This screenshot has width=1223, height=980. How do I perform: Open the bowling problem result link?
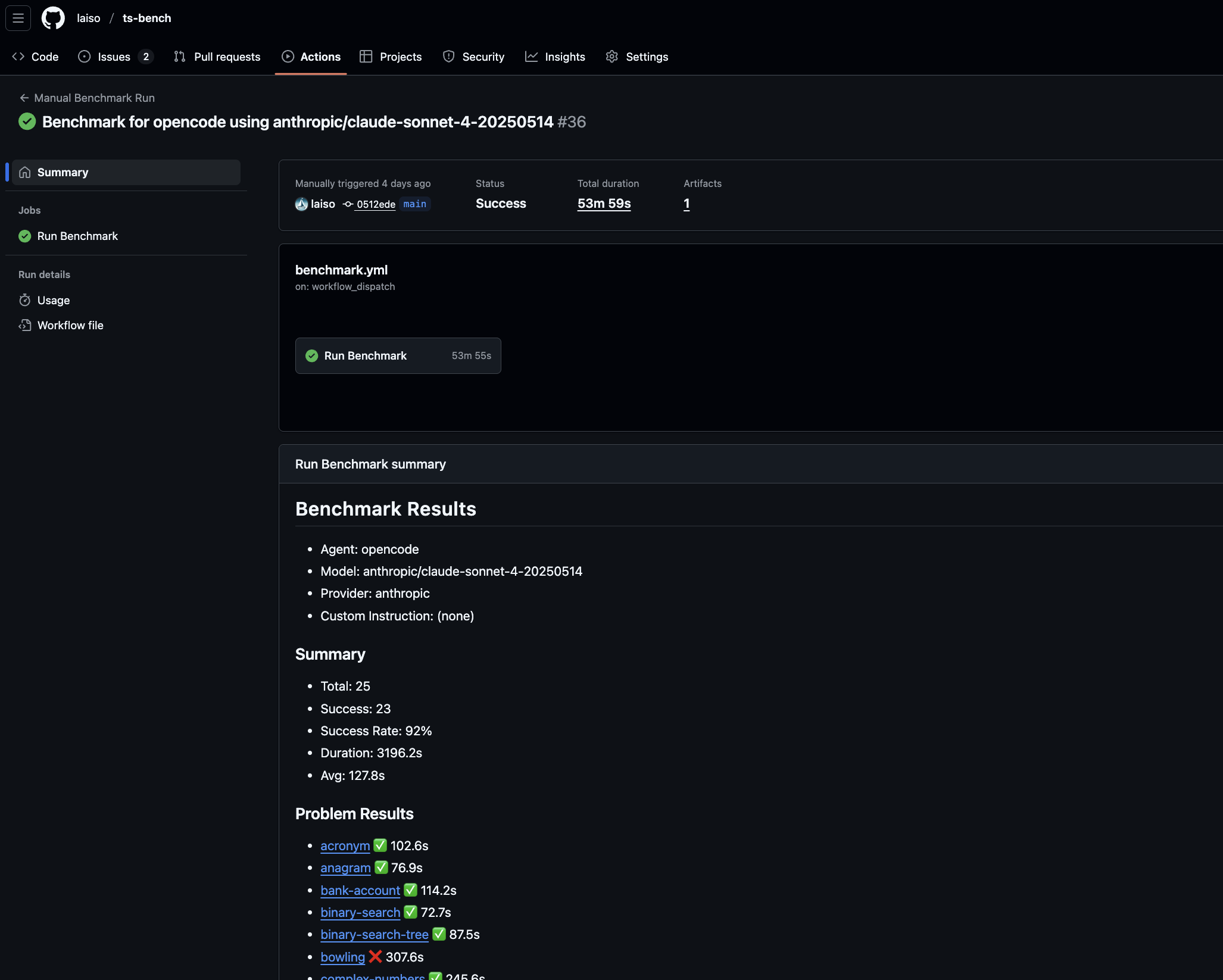342,957
